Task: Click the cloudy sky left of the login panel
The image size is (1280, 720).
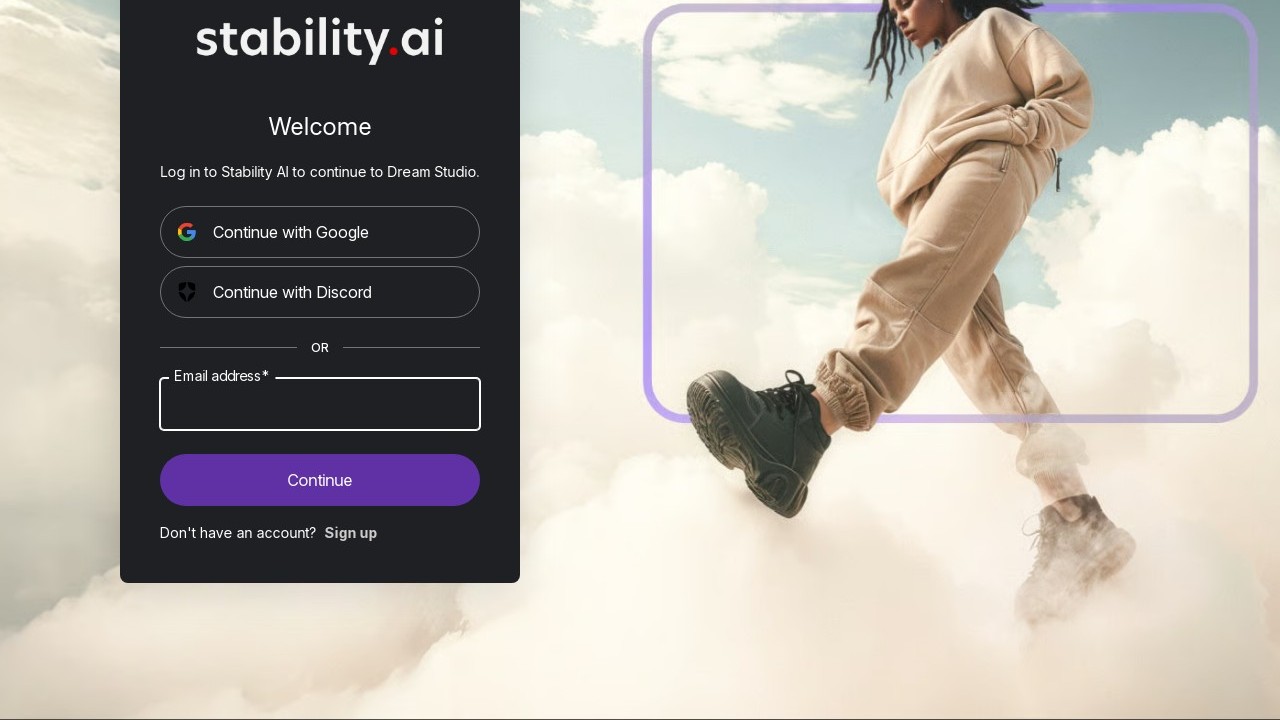Action: (x=60, y=300)
